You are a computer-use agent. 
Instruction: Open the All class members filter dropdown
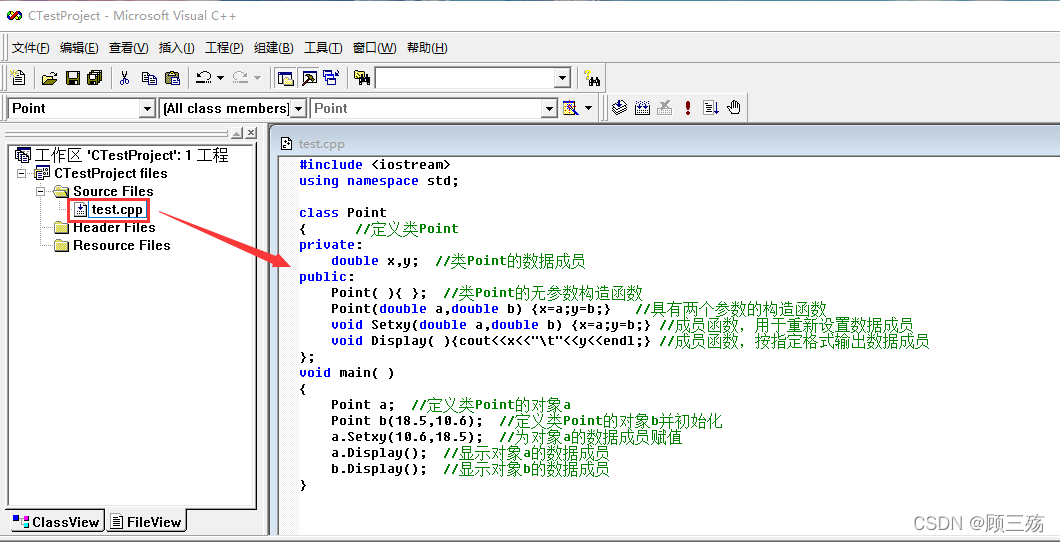pyautogui.click(x=298, y=108)
